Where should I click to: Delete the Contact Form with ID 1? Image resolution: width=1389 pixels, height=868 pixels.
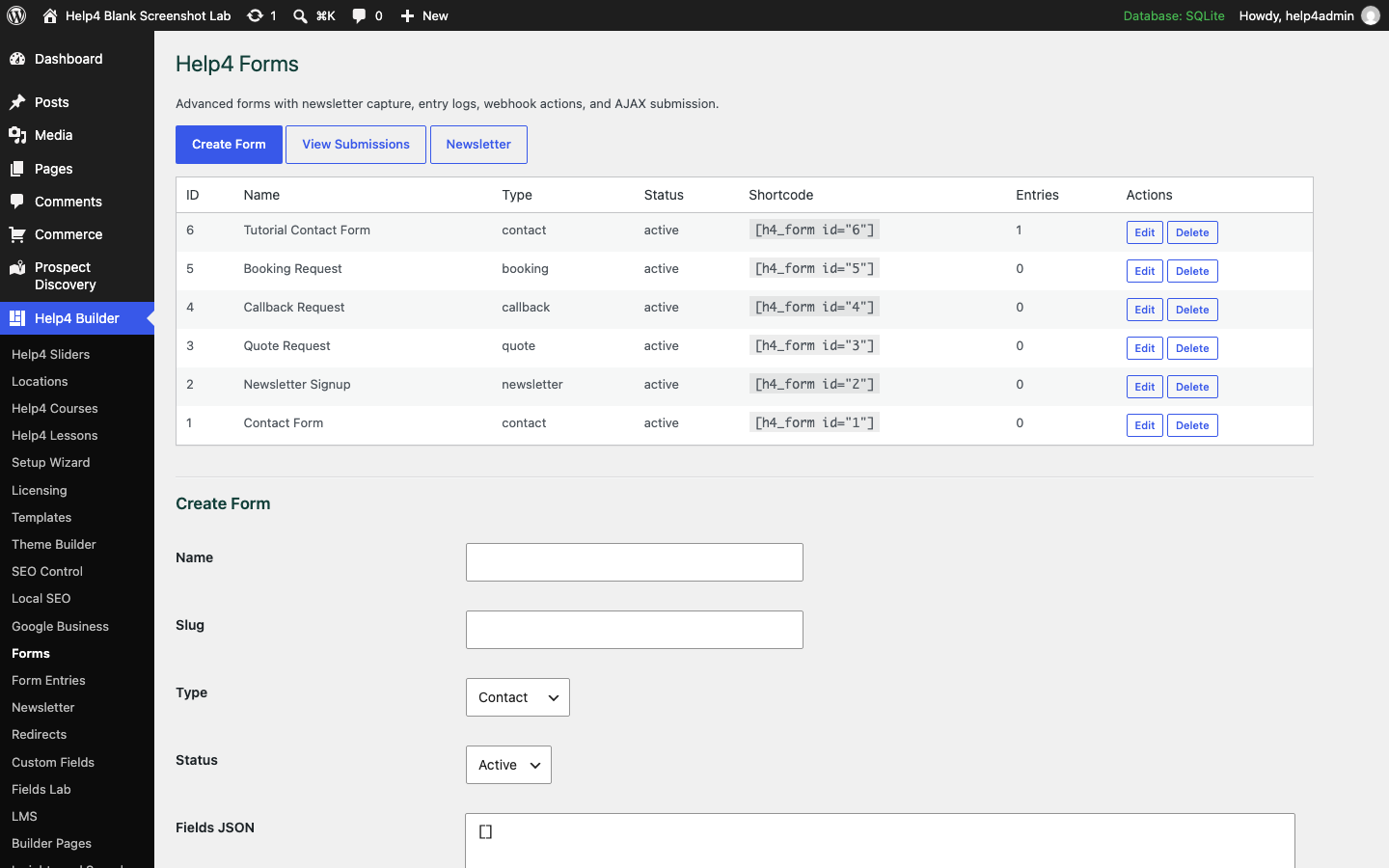tap(1192, 425)
